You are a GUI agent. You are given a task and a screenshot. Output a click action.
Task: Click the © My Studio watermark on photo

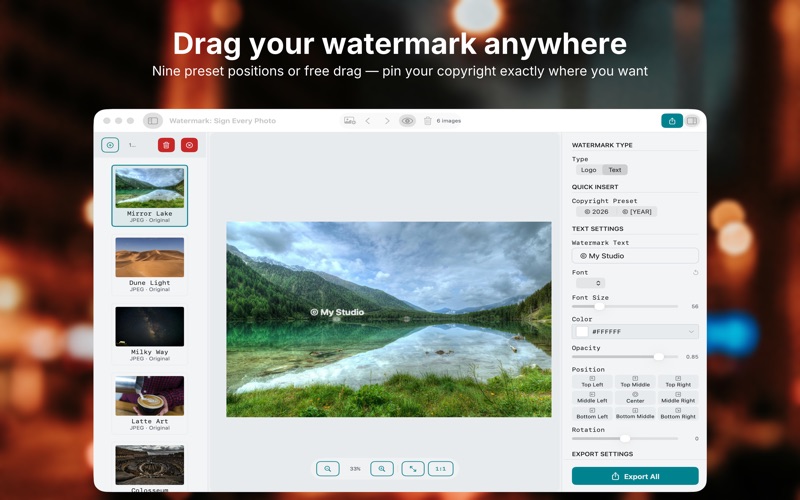coord(337,312)
